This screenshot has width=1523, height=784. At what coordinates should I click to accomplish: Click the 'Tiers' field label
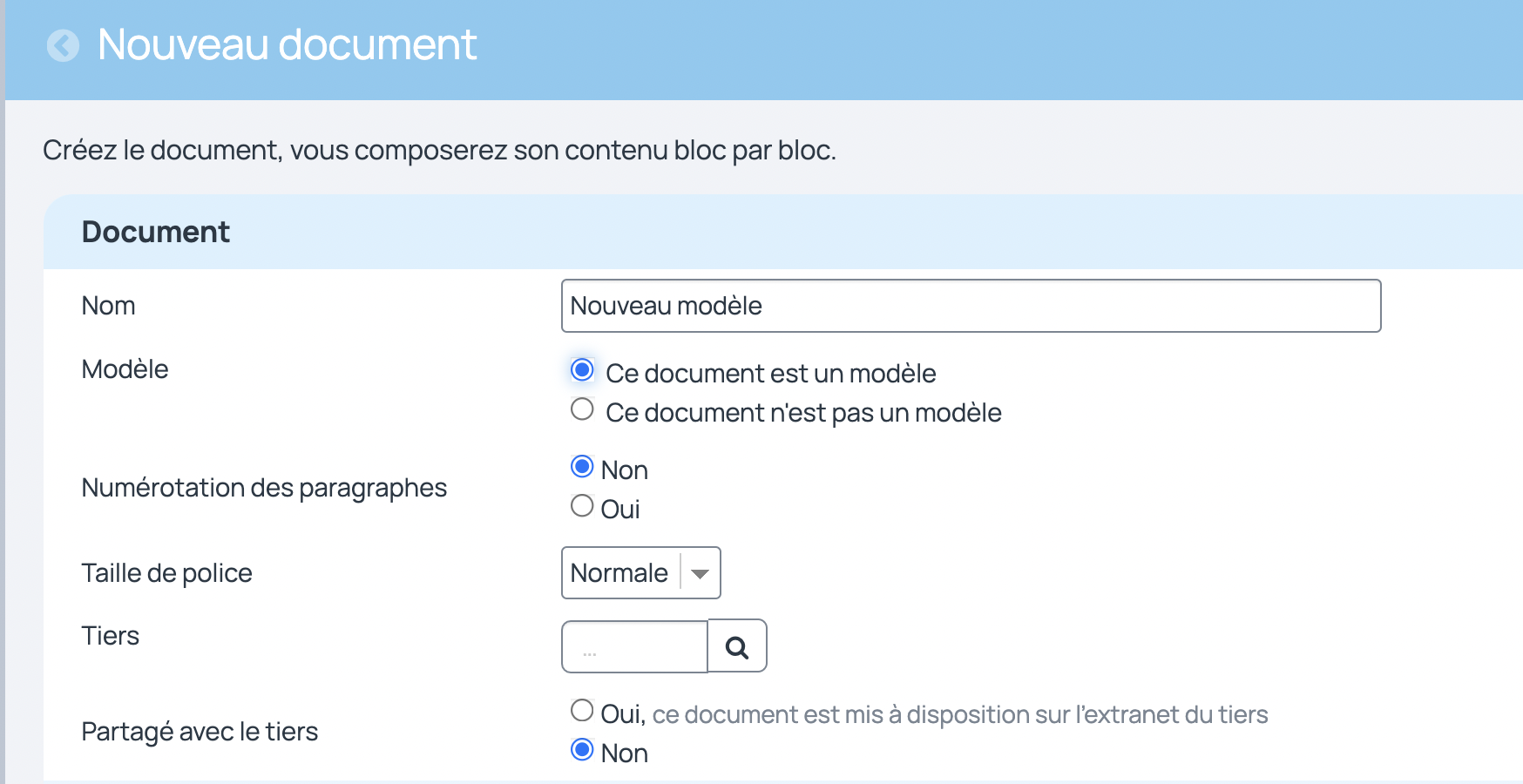click(110, 636)
